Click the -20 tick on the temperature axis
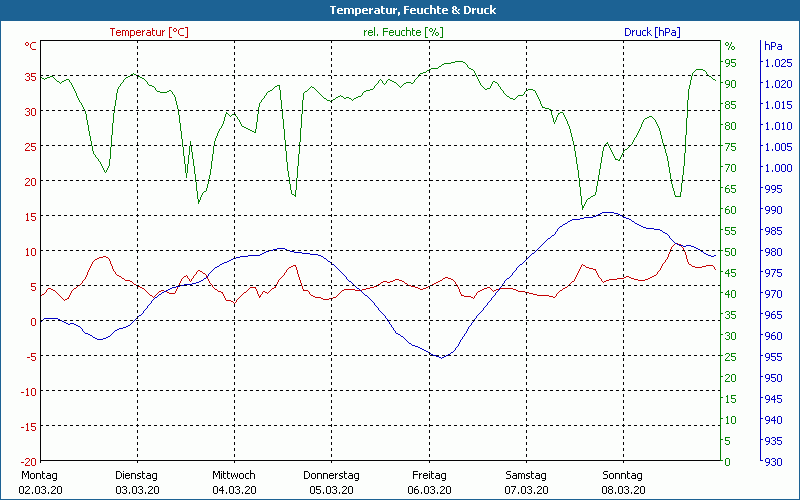 pos(29,461)
